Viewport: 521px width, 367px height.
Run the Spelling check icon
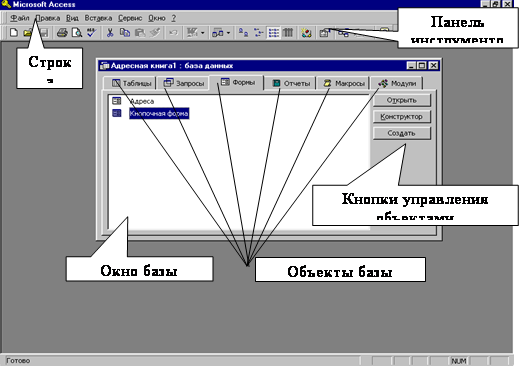coord(91,33)
